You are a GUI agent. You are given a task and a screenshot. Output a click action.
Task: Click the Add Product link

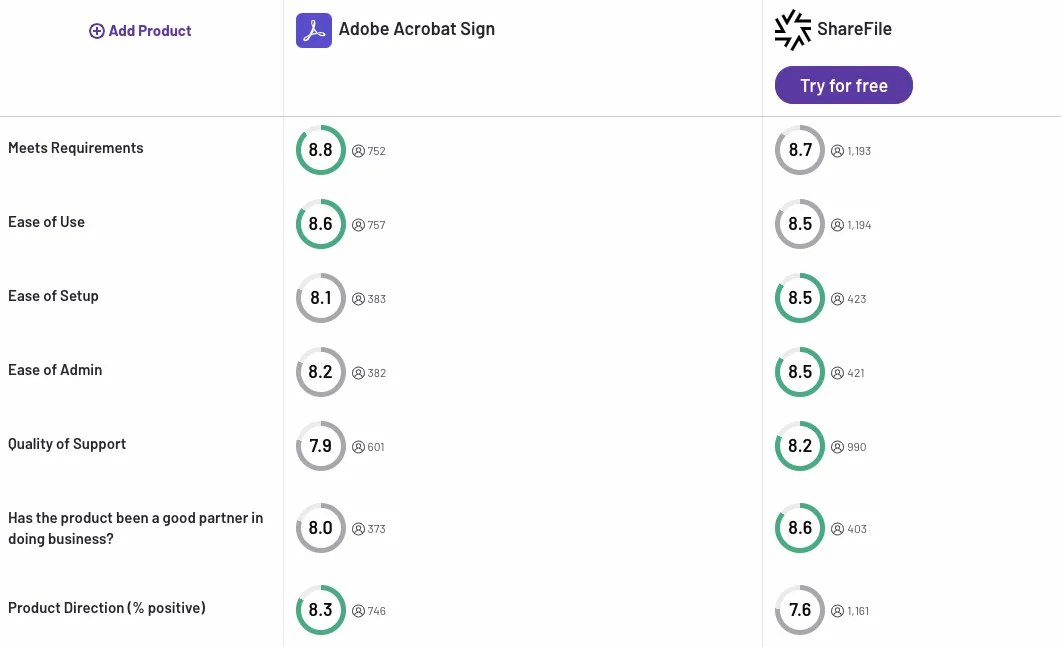(139, 31)
